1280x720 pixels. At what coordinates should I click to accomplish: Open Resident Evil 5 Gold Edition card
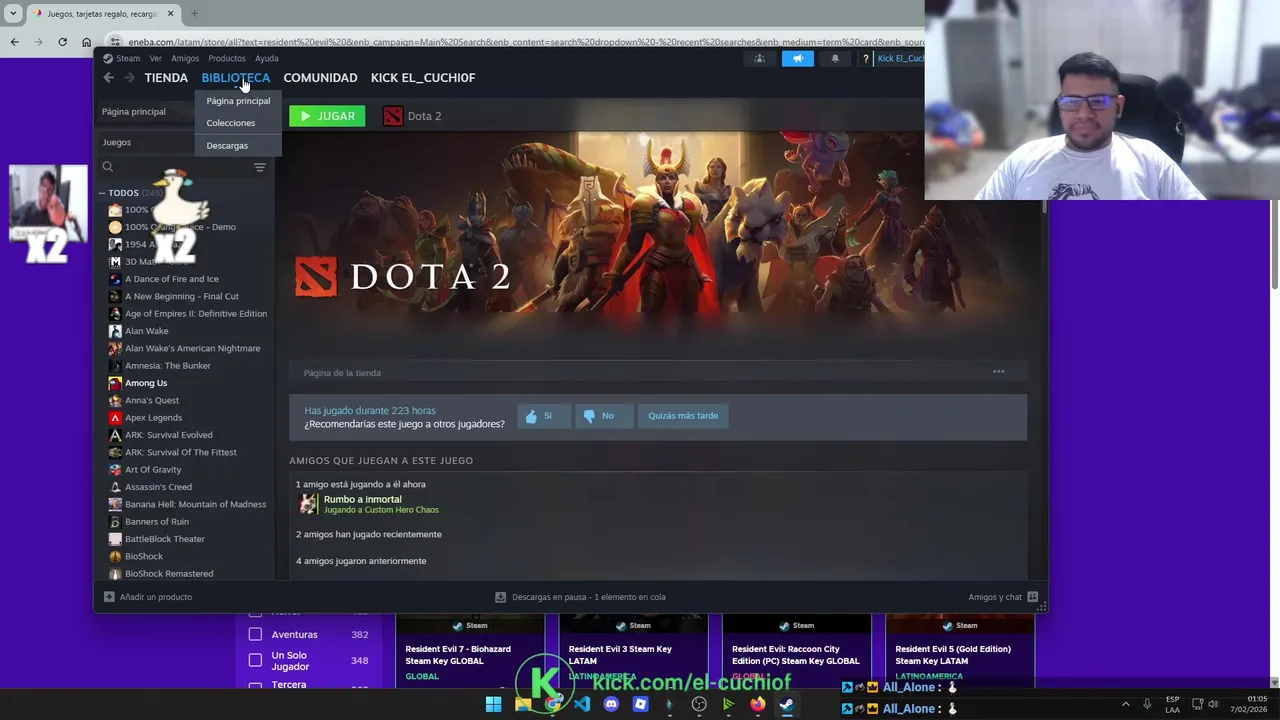tap(960, 650)
